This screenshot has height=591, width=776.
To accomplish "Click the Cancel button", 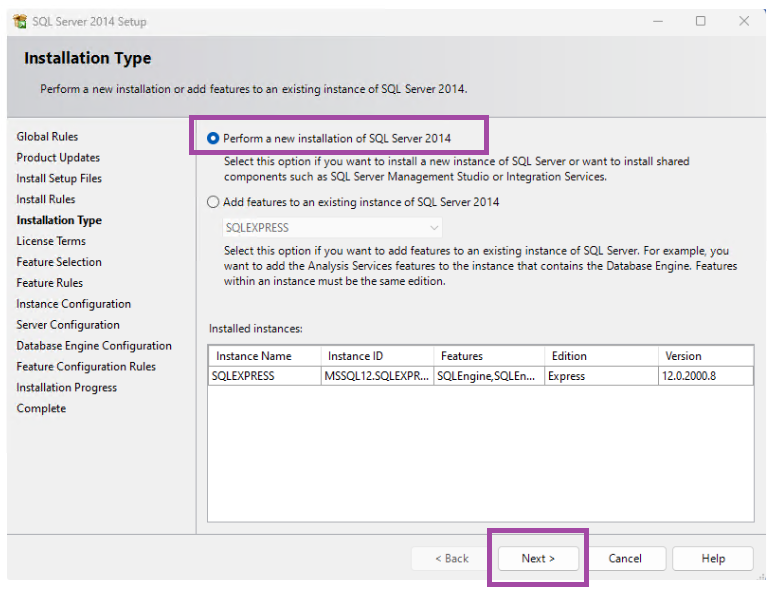I will [625, 558].
